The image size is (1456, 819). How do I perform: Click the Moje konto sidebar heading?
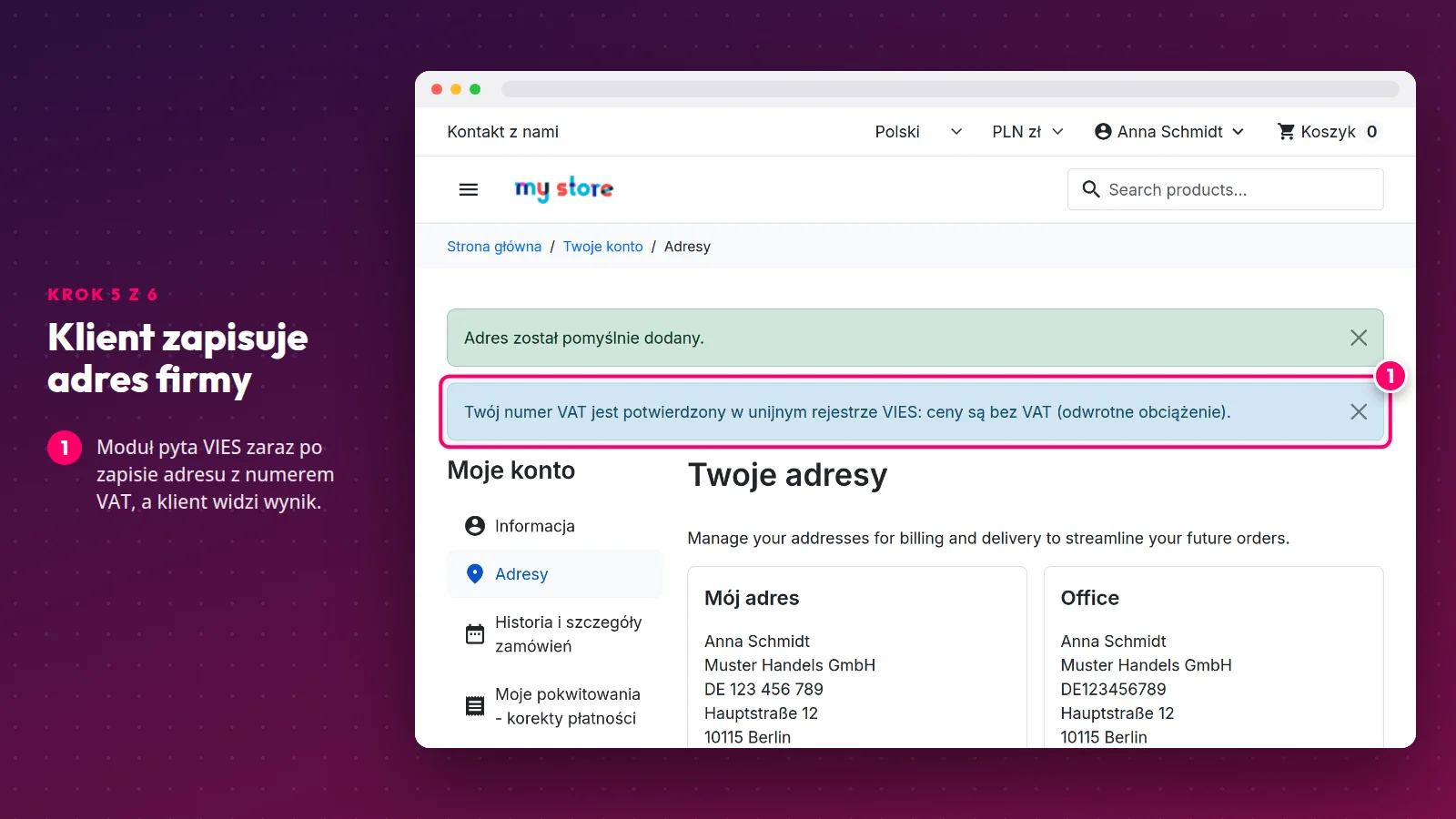click(x=511, y=470)
